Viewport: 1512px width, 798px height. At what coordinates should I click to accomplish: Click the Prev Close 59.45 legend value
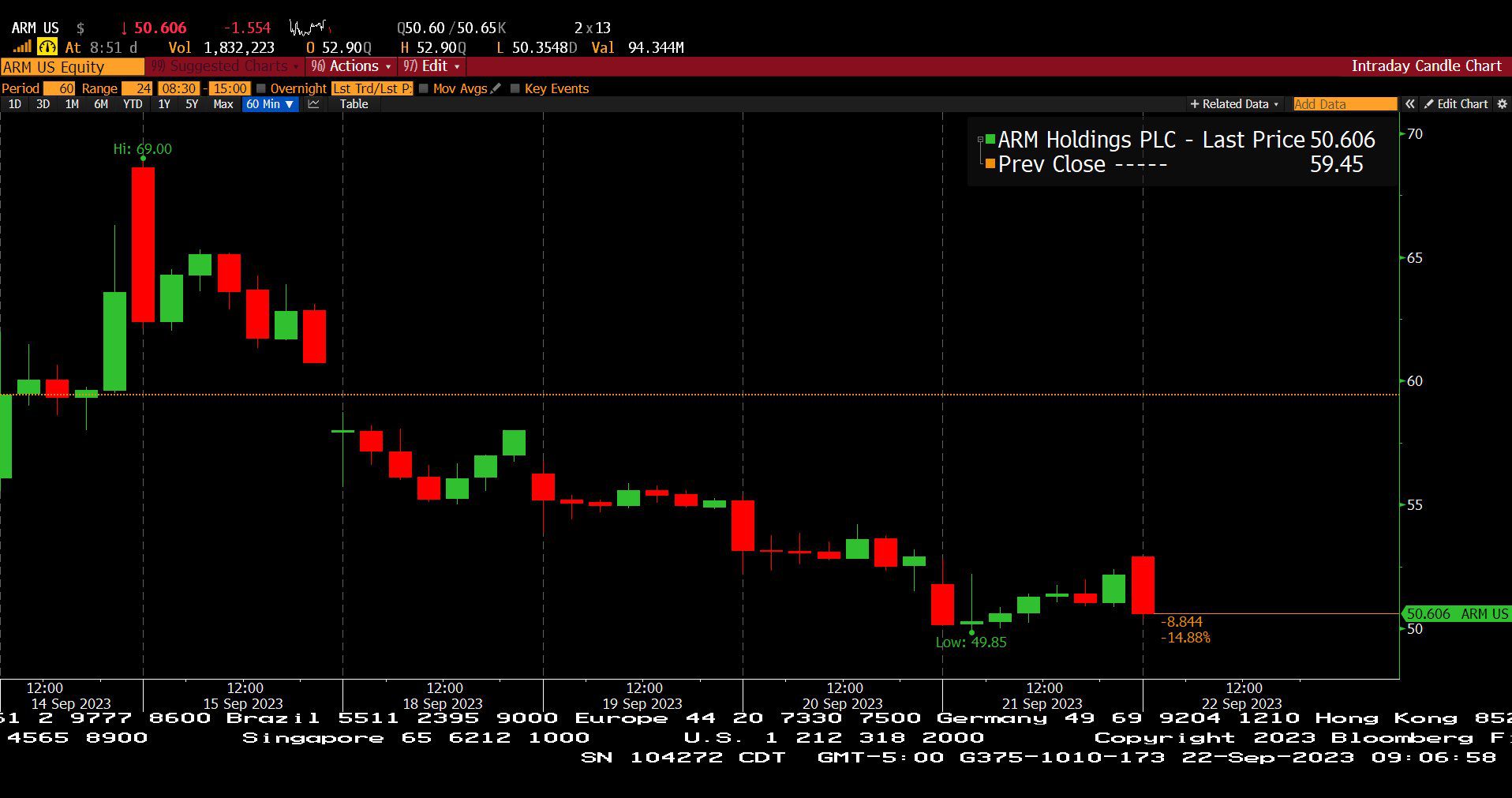(1337, 164)
